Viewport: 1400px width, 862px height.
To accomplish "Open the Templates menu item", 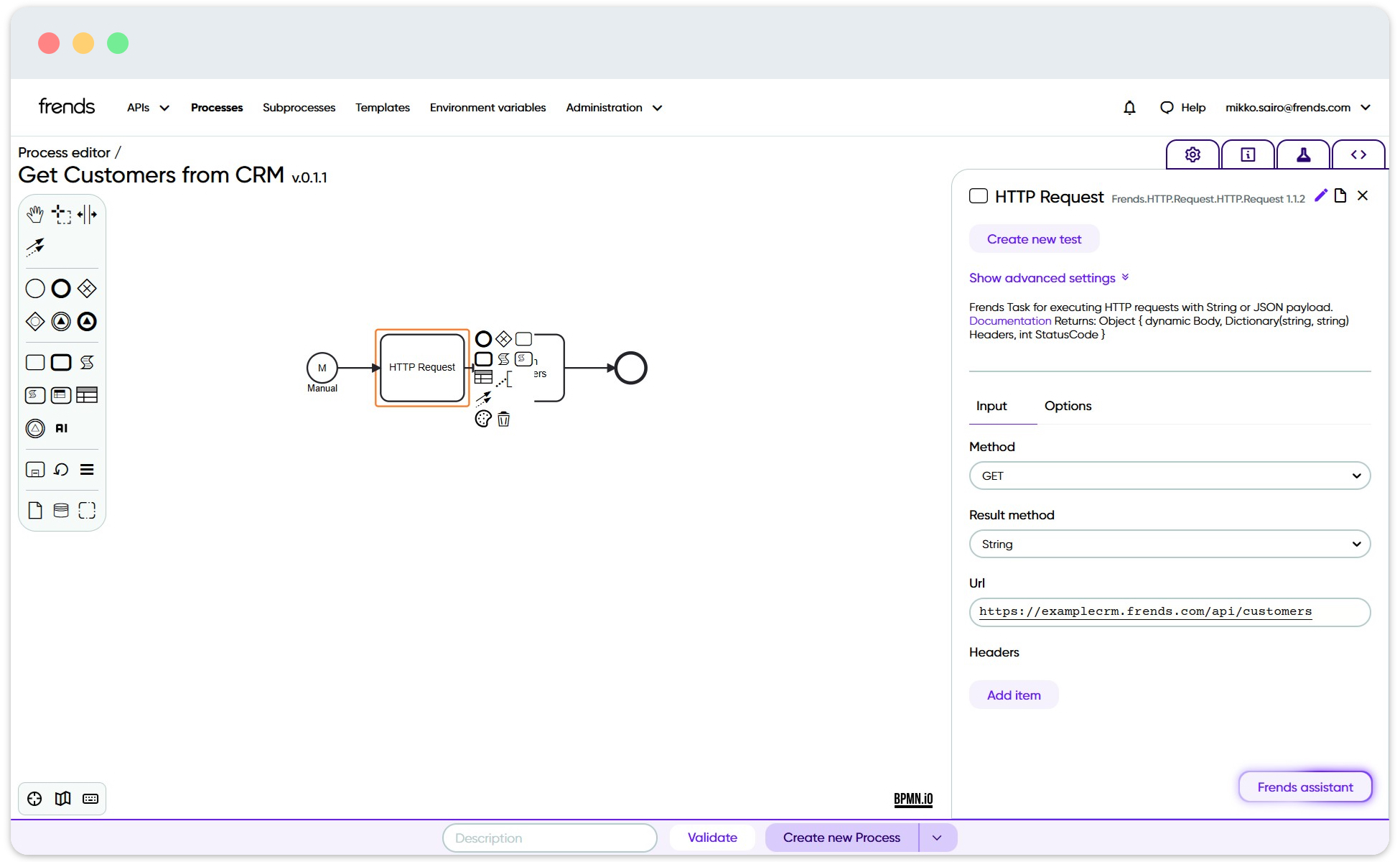I will (382, 107).
